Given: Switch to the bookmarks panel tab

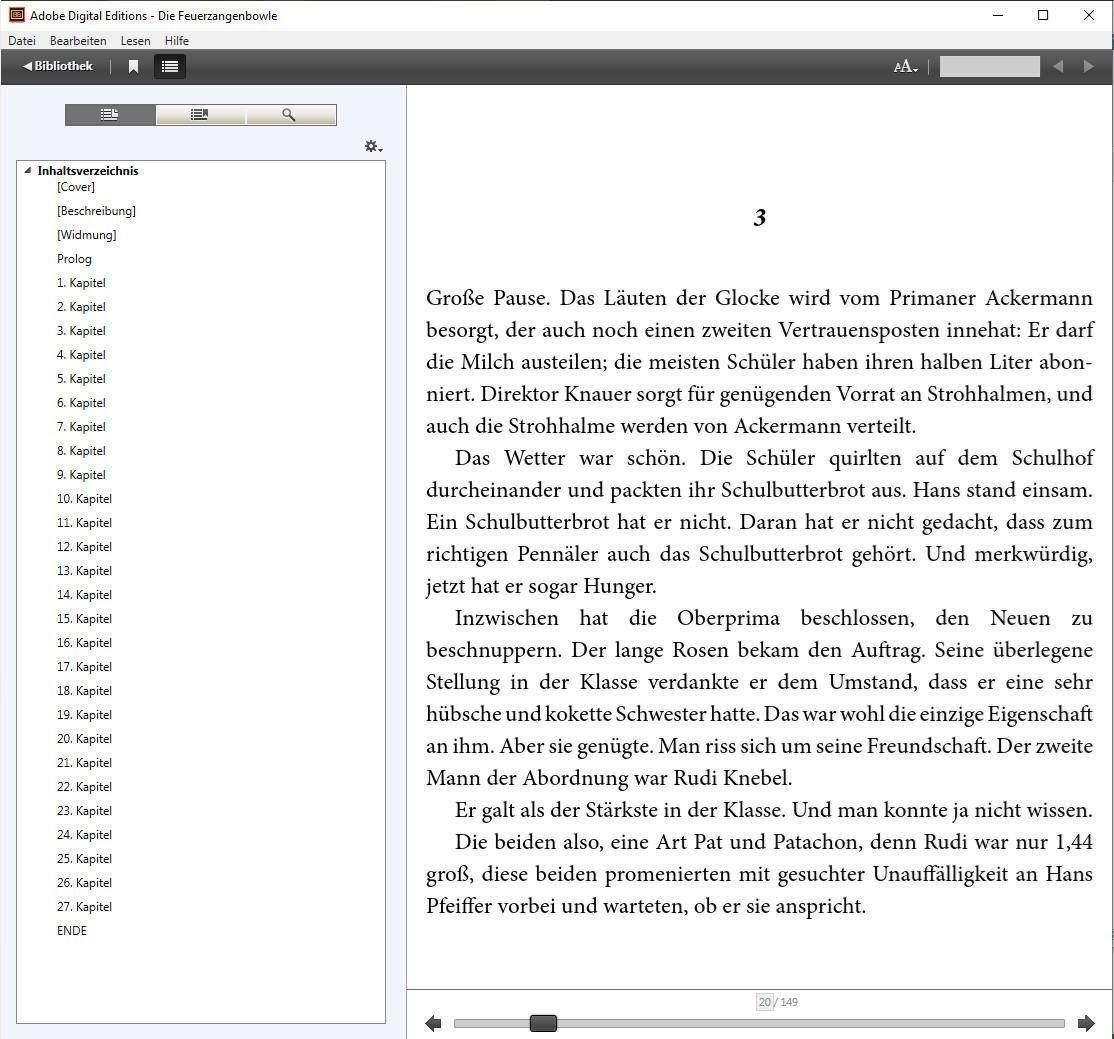Looking at the screenshot, I should pos(200,114).
